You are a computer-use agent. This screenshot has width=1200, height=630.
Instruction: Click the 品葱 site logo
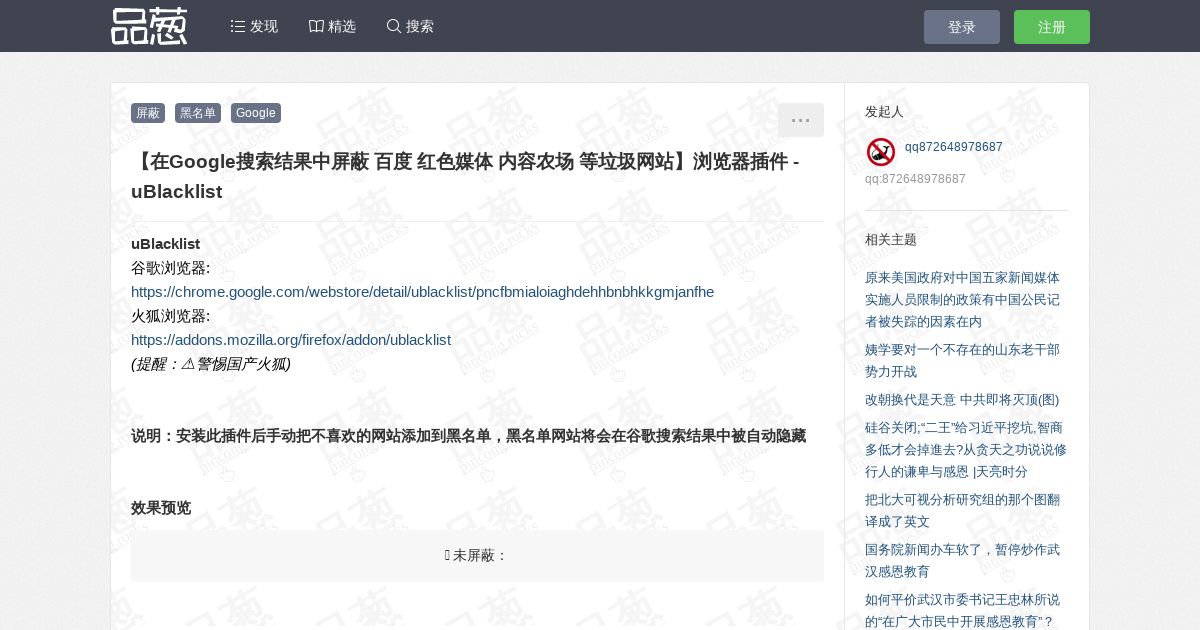(x=149, y=26)
